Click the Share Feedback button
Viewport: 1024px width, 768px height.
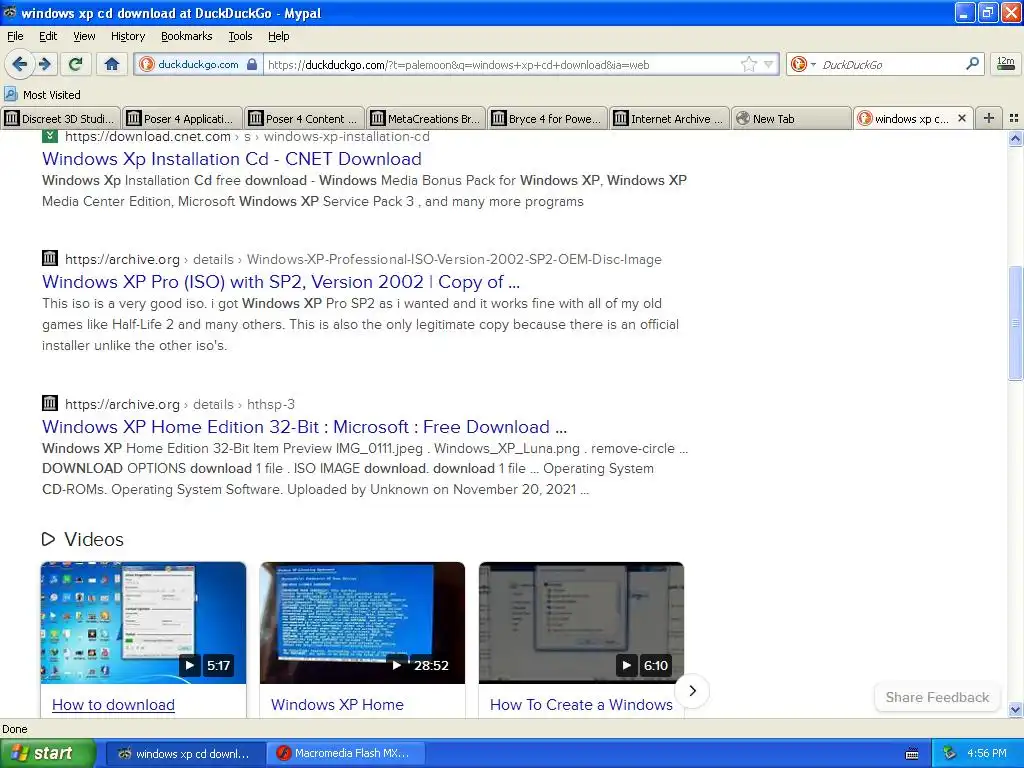coord(937,697)
